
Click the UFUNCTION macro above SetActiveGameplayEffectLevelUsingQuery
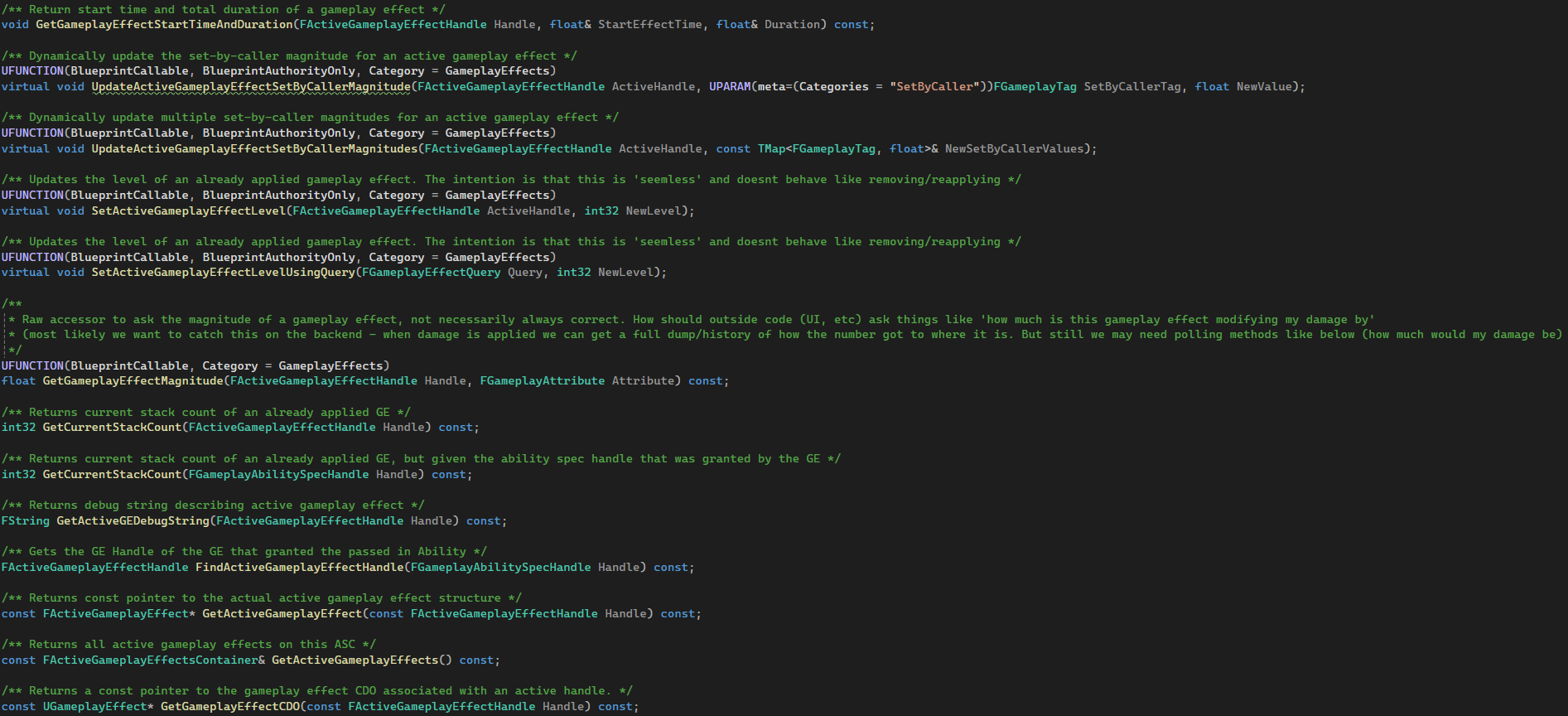pos(32,258)
